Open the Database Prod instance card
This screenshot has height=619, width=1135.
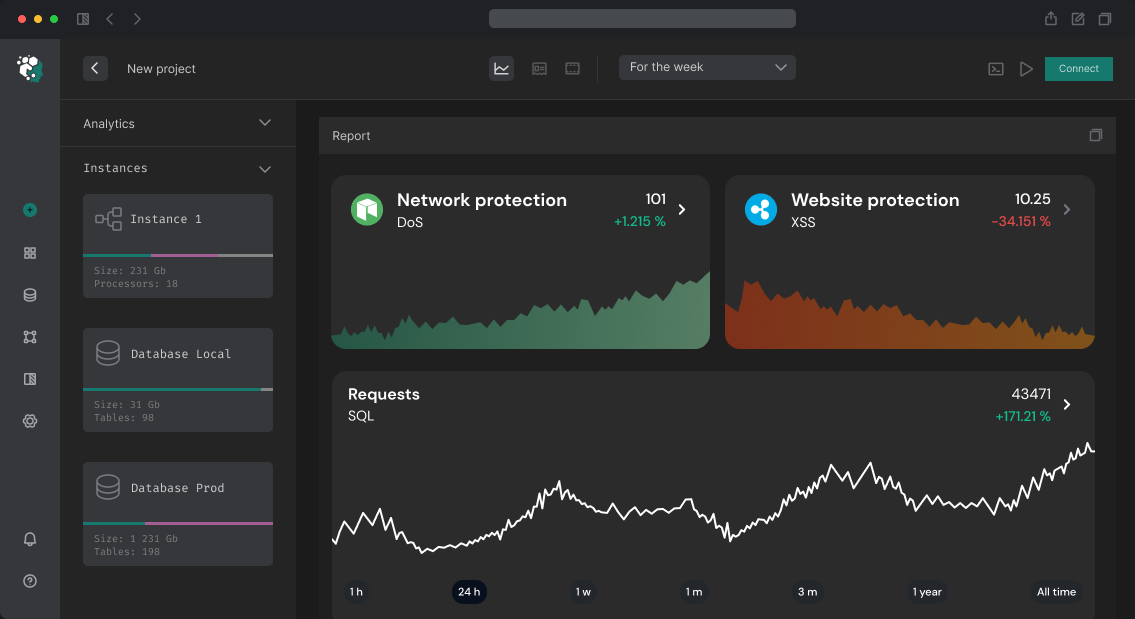pyautogui.click(x=177, y=513)
